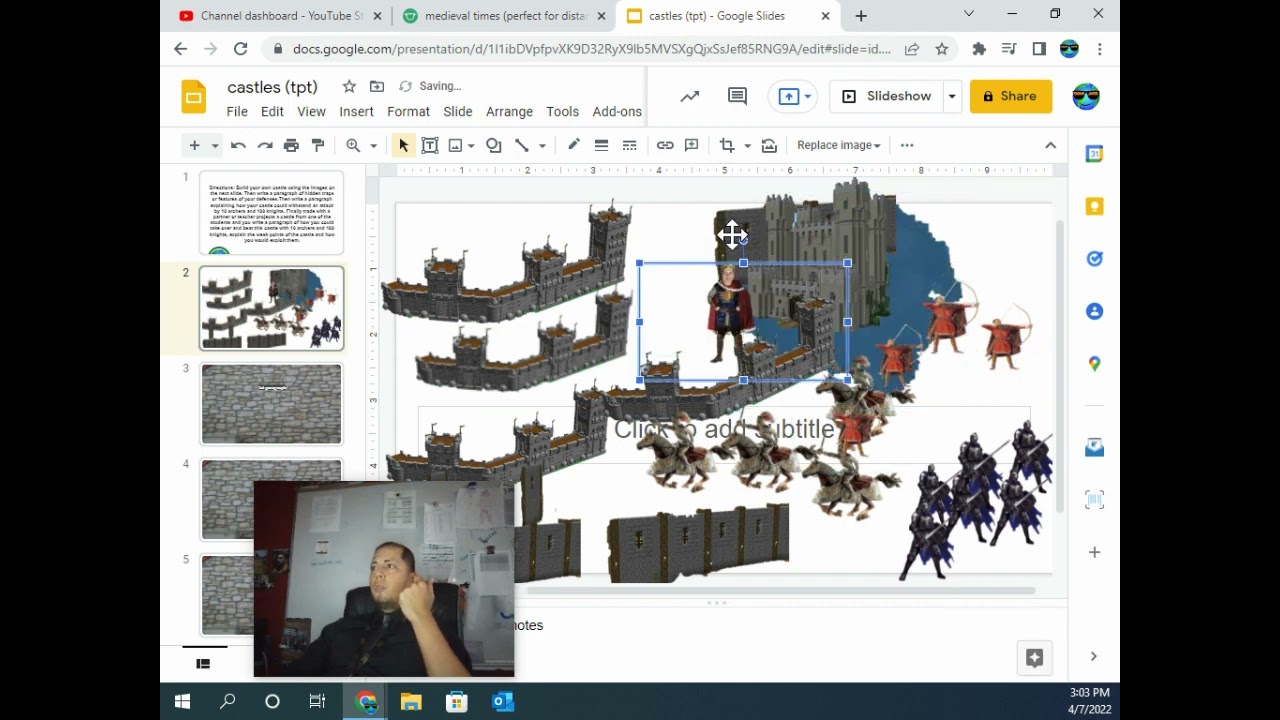Open the Border weight option
Image resolution: width=1280 pixels, height=720 pixels.
point(601,145)
